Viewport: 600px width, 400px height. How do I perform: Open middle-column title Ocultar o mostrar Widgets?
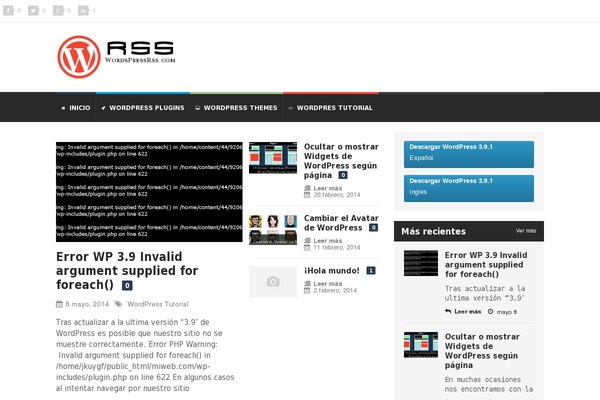click(341, 161)
